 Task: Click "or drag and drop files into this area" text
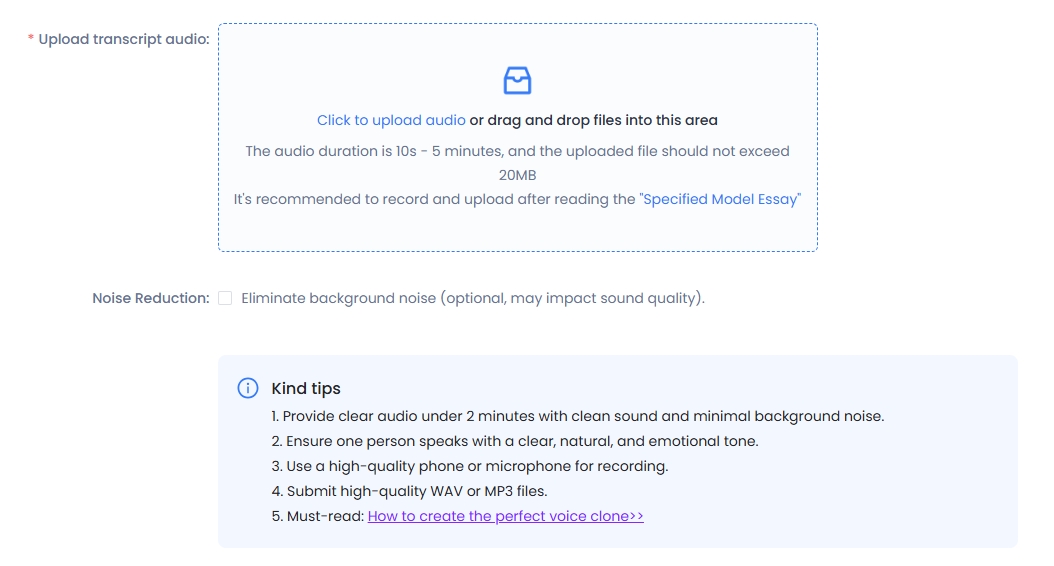[594, 120]
